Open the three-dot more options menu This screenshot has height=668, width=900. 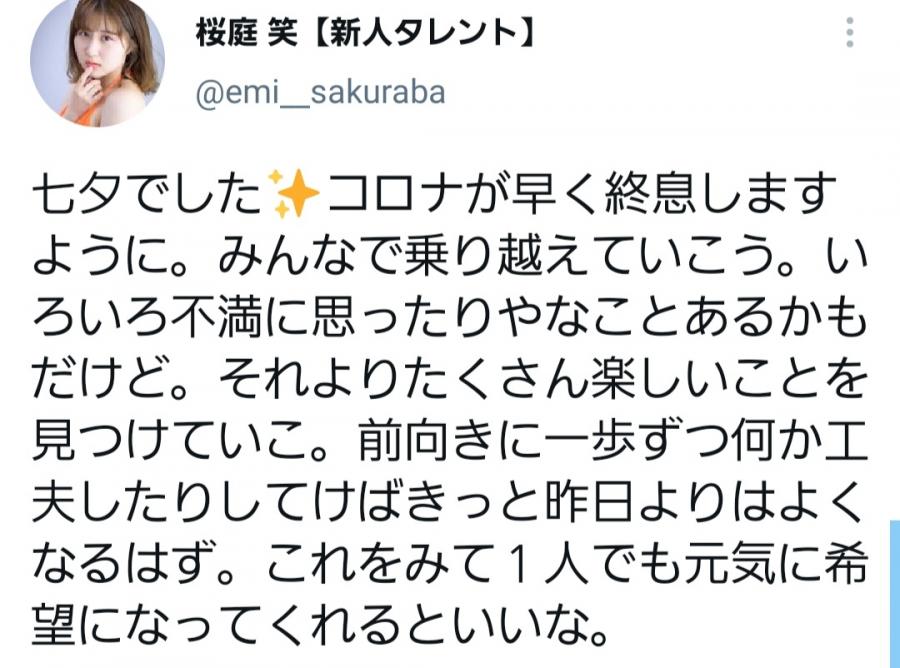(x=850, y=32)
